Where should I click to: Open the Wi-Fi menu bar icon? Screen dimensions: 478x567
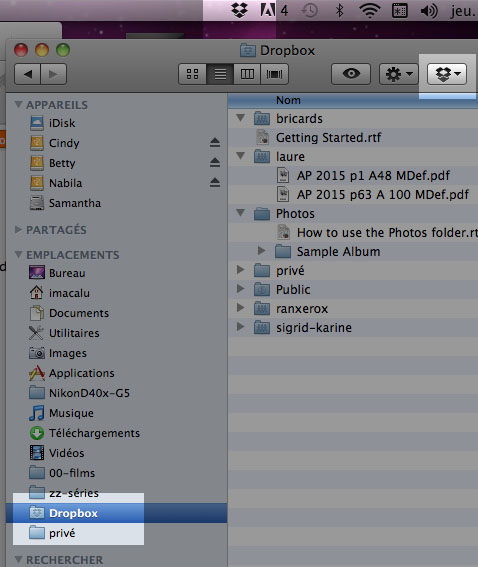(x=370, y=10)
